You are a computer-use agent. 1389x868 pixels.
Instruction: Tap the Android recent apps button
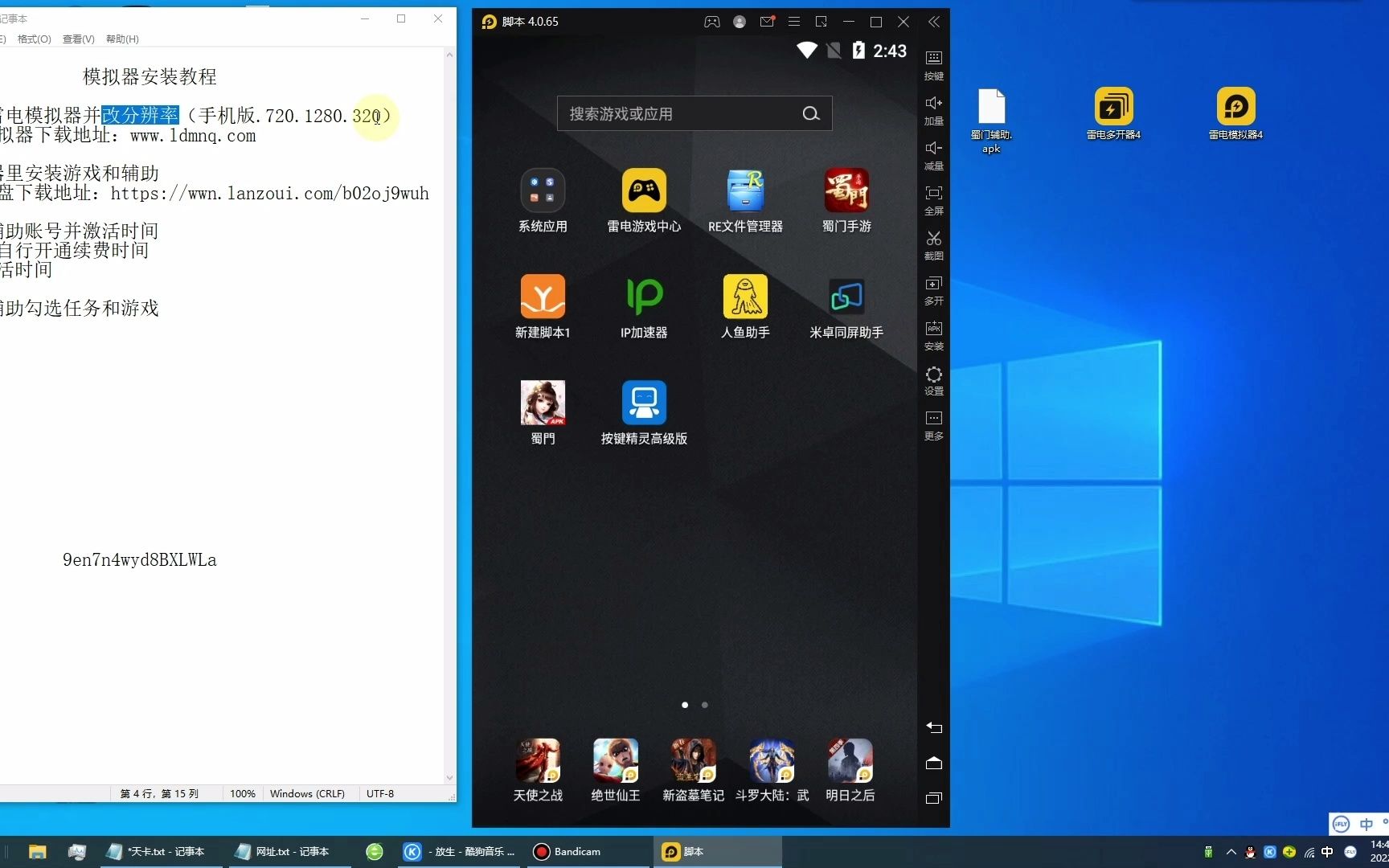click(x=933, y=798)
